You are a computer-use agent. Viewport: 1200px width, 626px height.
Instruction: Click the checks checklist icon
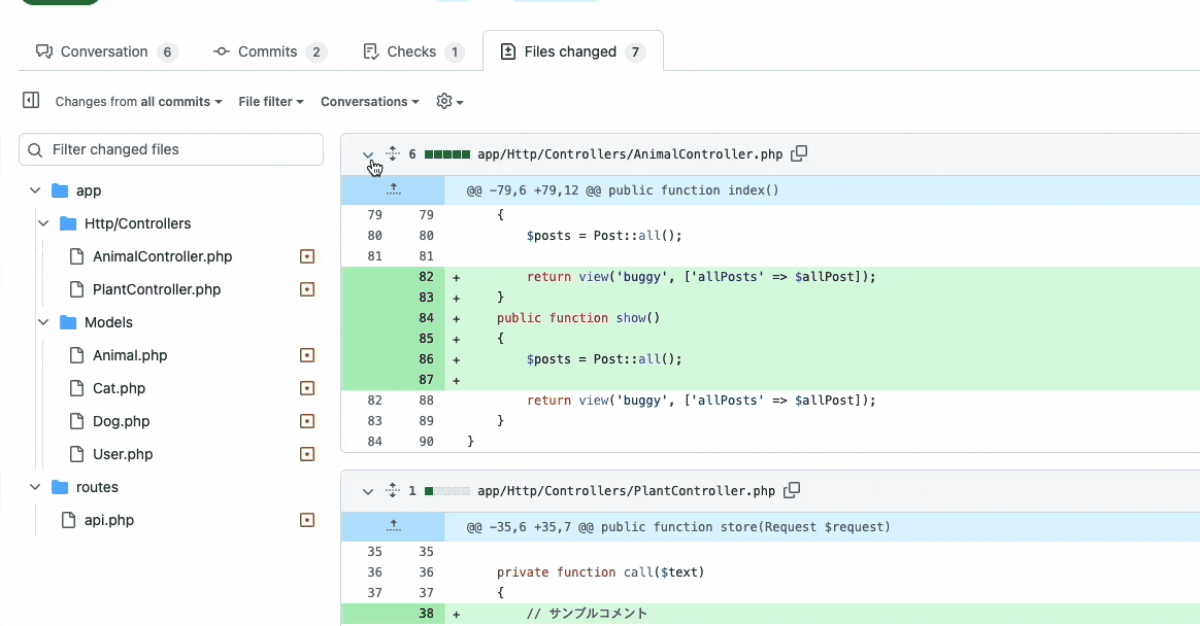click(371, 52)
